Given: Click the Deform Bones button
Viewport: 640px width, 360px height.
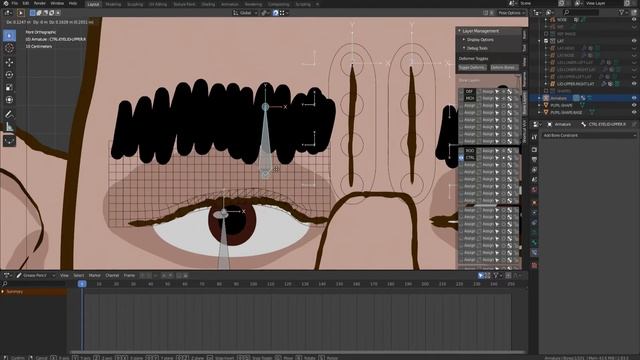Looking at the screenshot, I should (503, 67).
